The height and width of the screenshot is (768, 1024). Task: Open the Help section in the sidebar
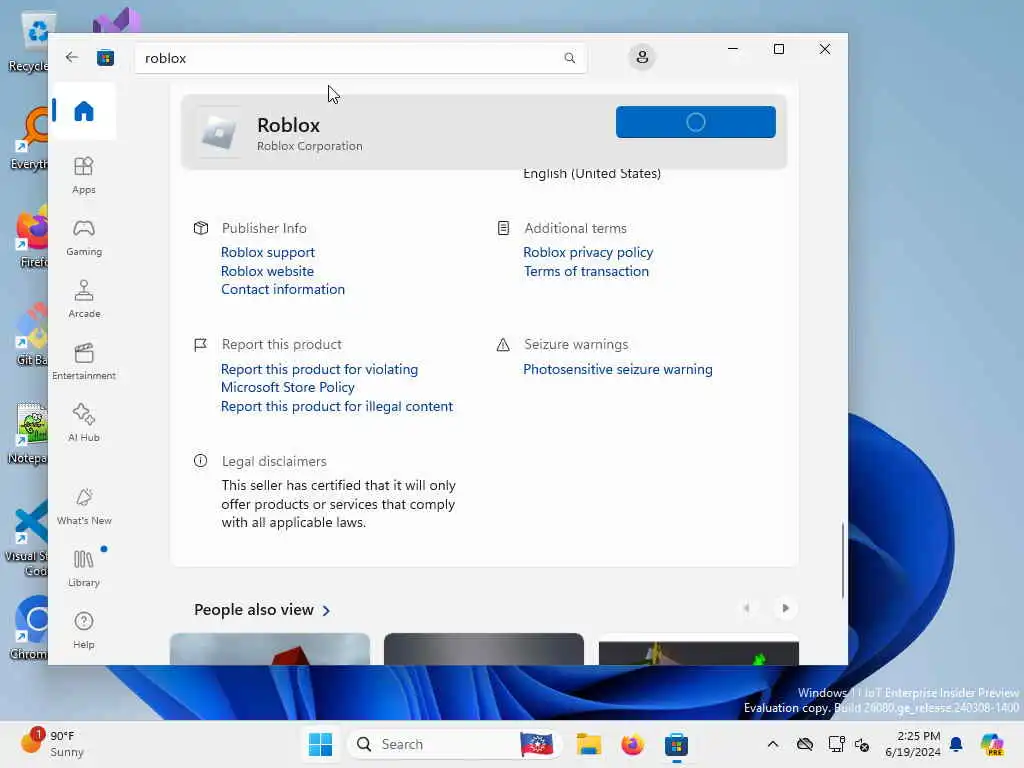tap(84, 631)
